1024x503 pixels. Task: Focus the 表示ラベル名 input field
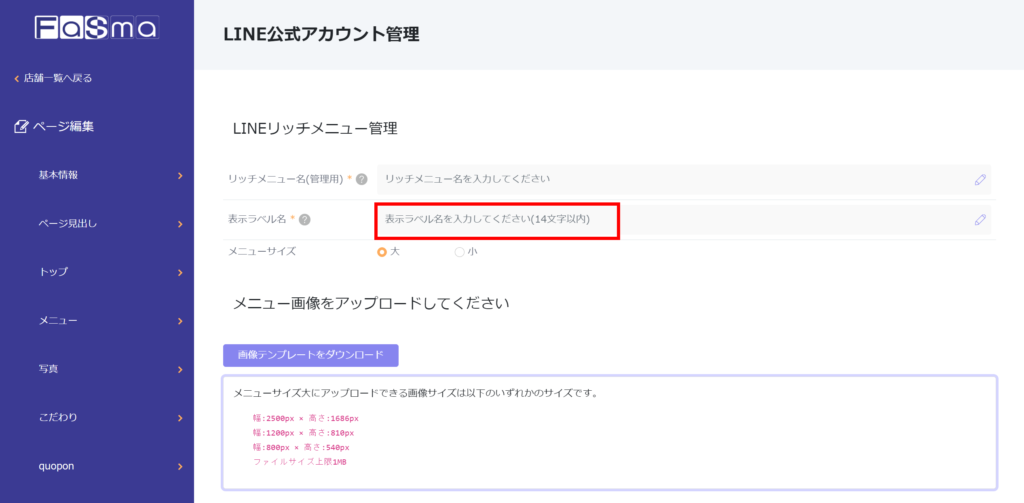(x=684, y=220)
